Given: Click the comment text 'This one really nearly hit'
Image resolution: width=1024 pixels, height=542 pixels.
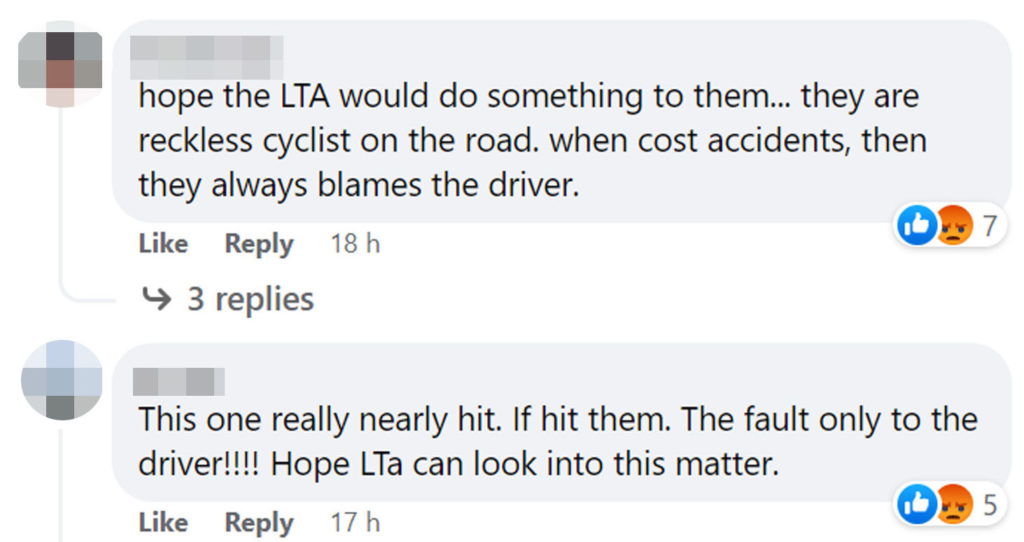Looking at the screenshot, I should 555,442.
